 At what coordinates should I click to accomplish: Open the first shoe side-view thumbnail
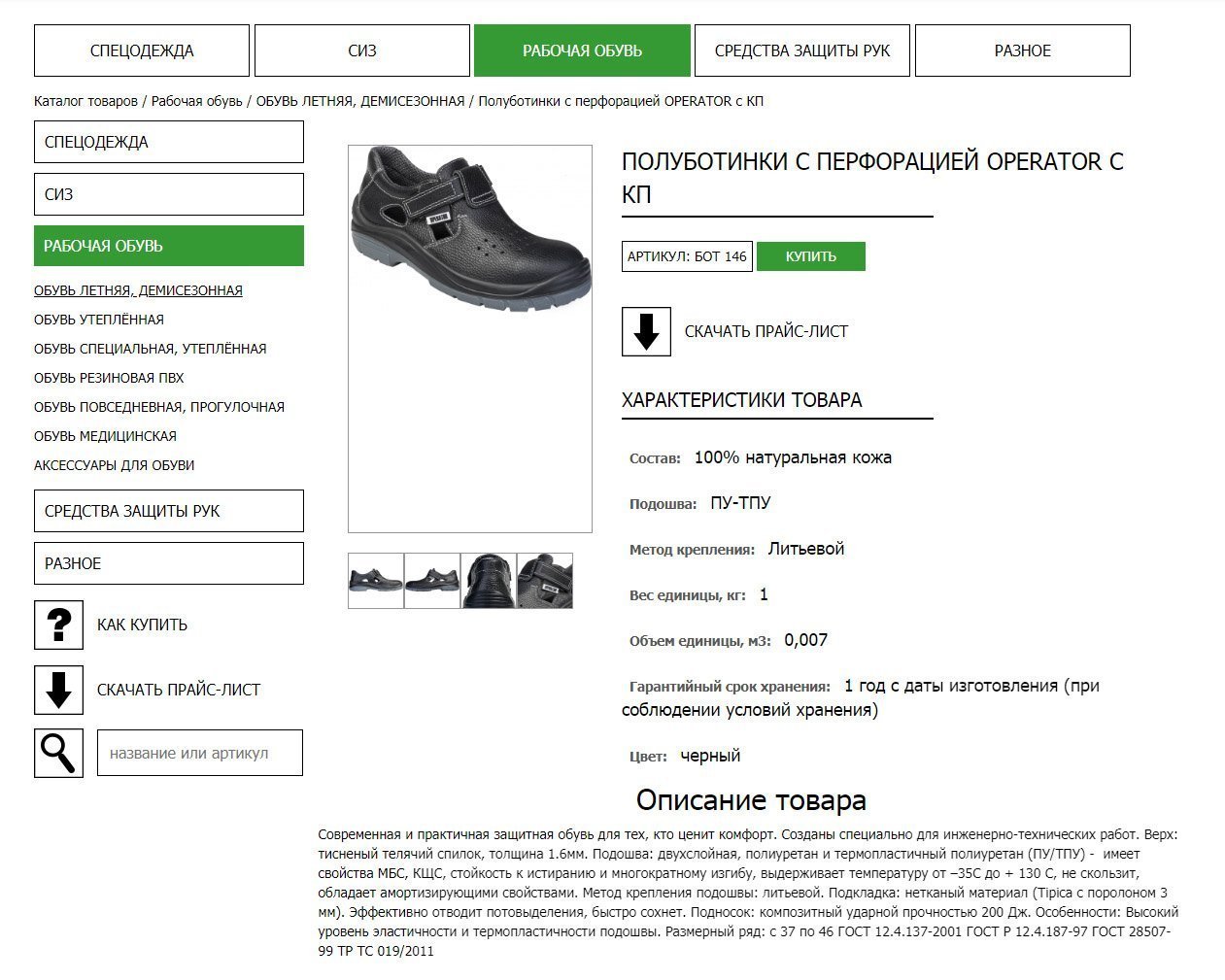(375, 581)
